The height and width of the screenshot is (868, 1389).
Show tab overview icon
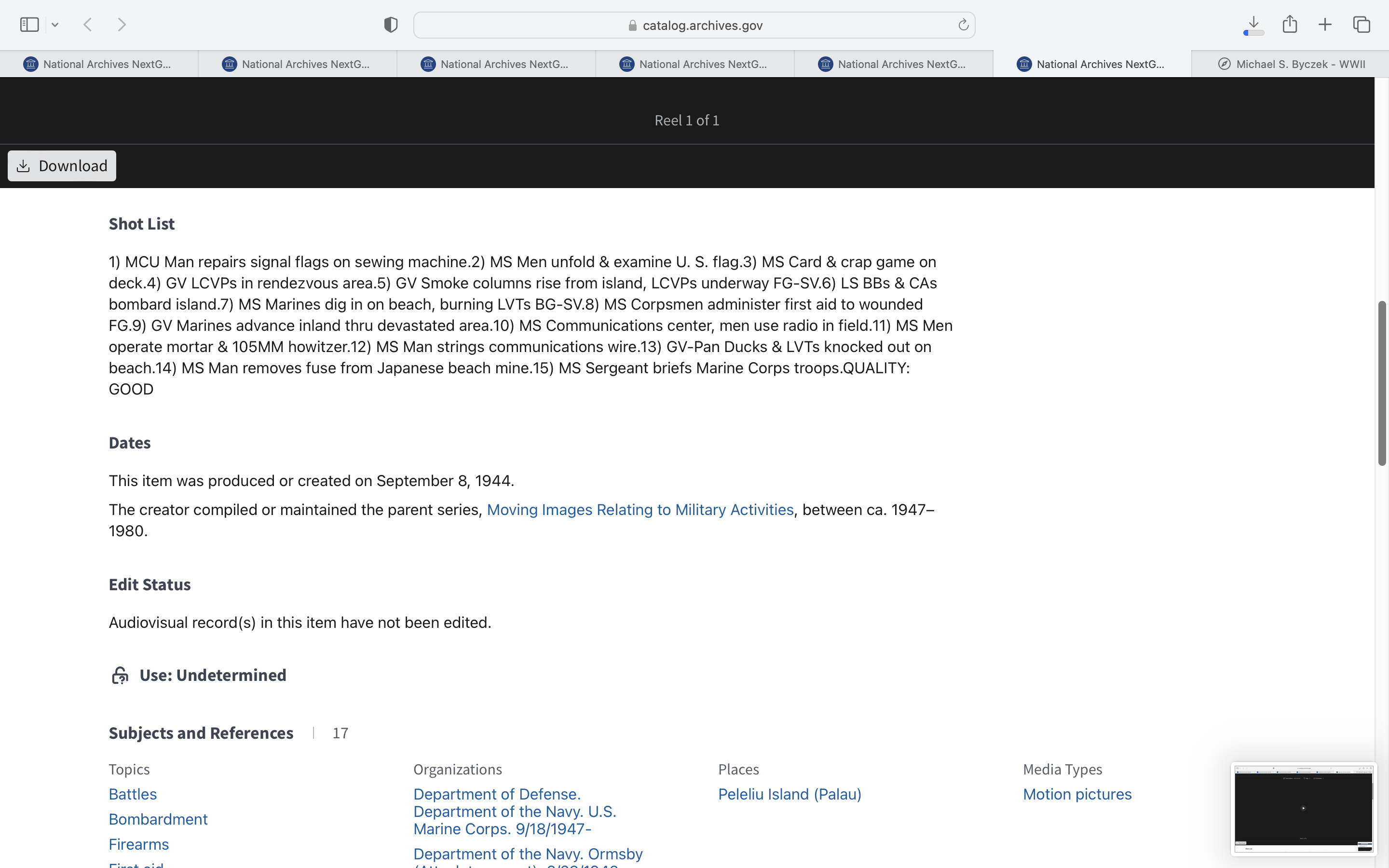(x=1362, y=25)
